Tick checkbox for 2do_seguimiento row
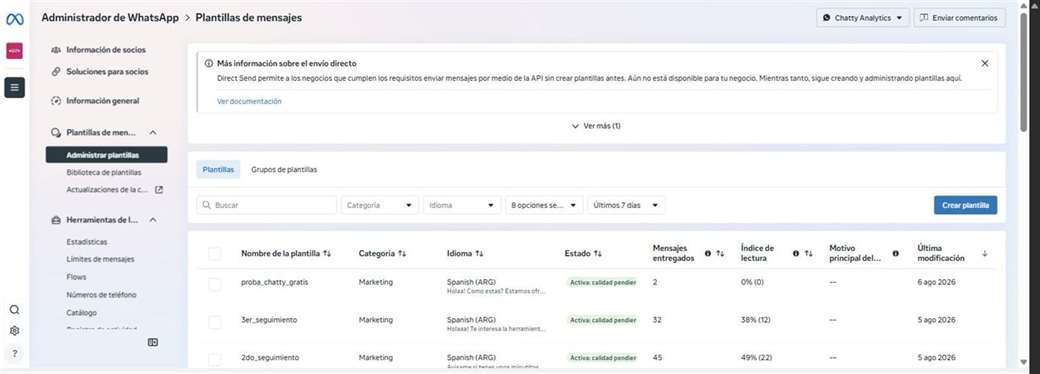This screenshot has height=374, width=1040. point(214,359)
